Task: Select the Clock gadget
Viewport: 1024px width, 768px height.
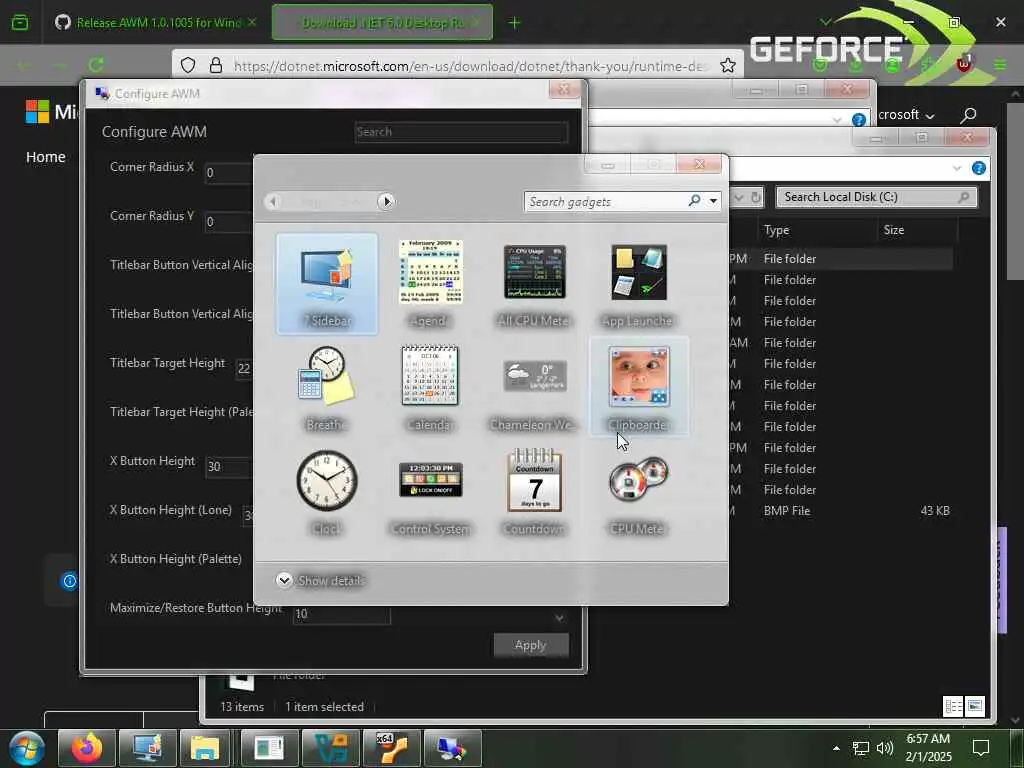Action: click(327, 492)
